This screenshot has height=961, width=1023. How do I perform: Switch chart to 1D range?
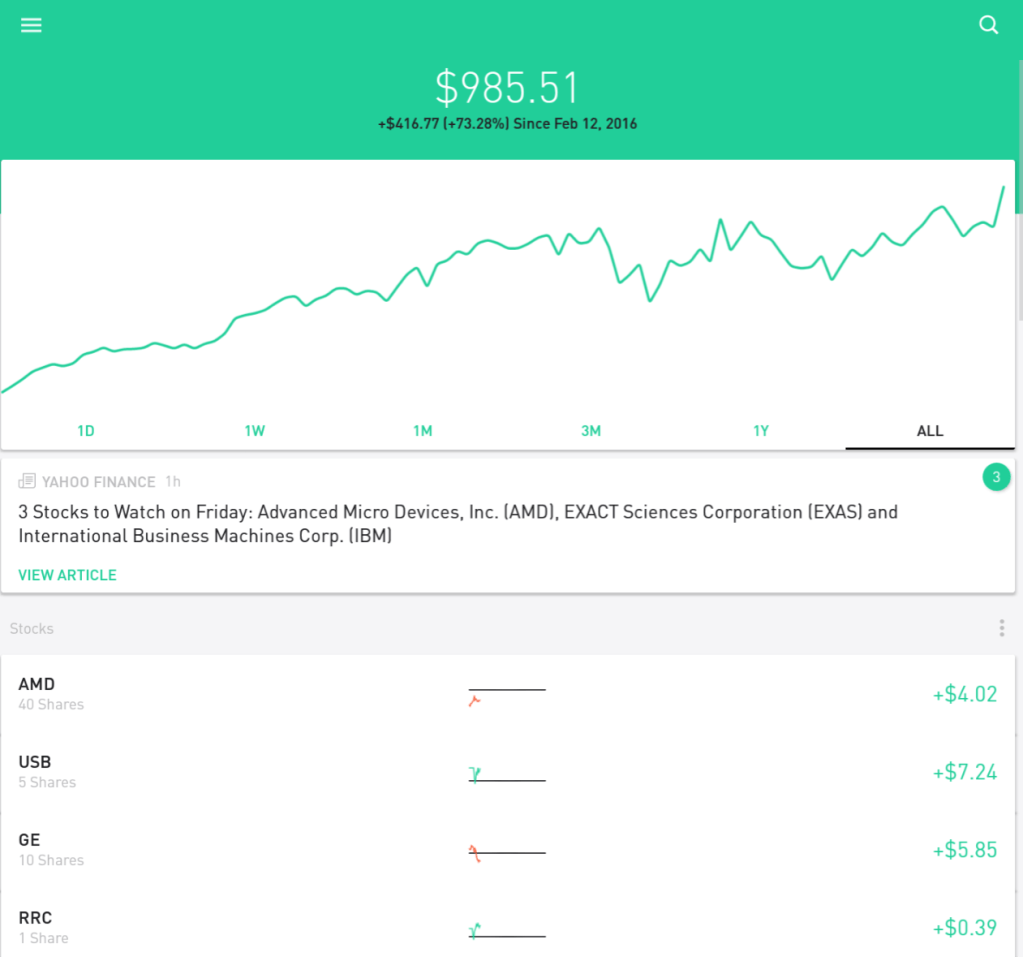(86, 431)
